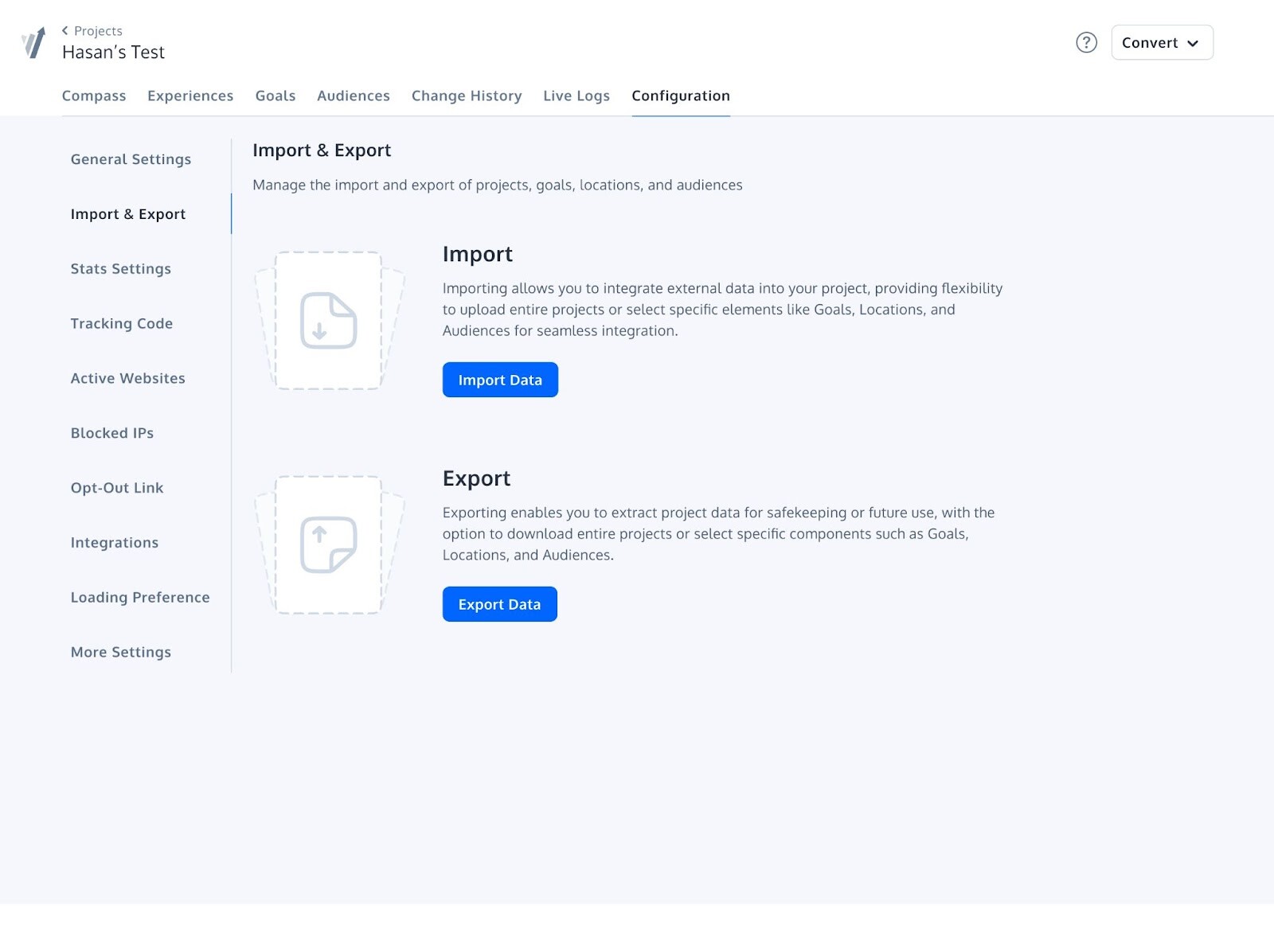The image size is (1274, 952).
Task: Click the Export file upload icon
Action: 327,546
